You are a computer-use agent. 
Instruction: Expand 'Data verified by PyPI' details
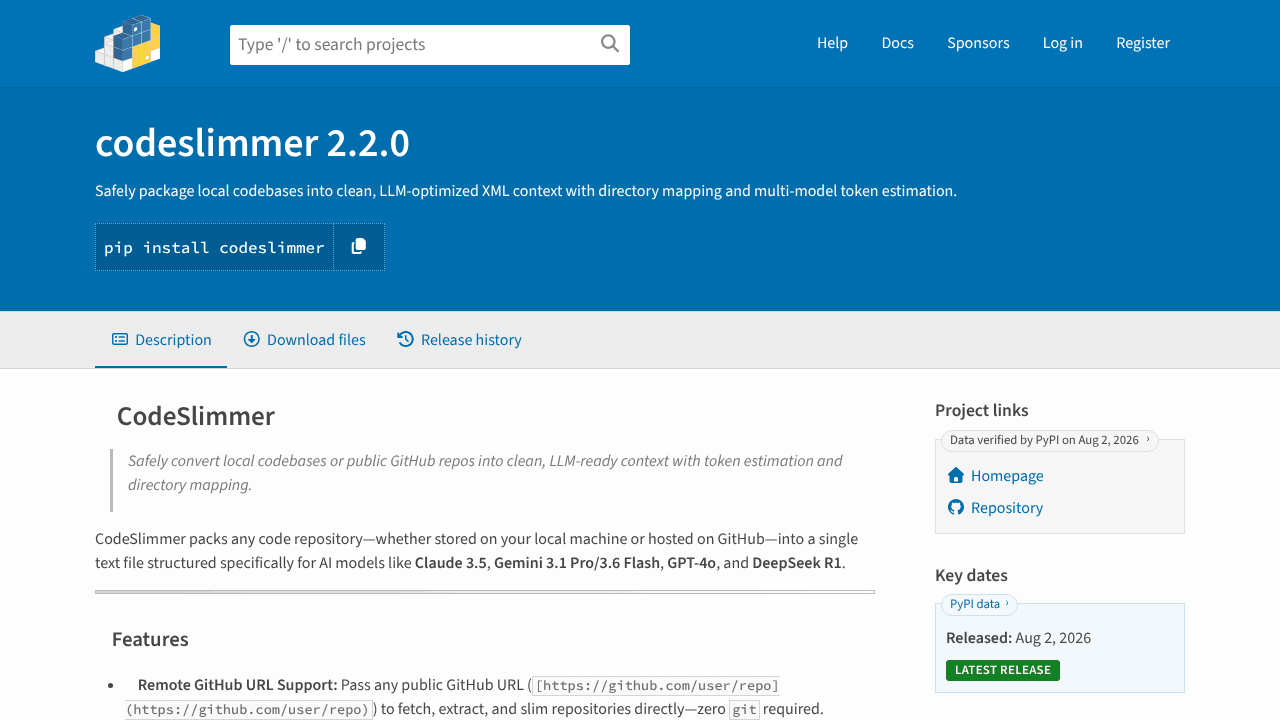[1050, 440]
